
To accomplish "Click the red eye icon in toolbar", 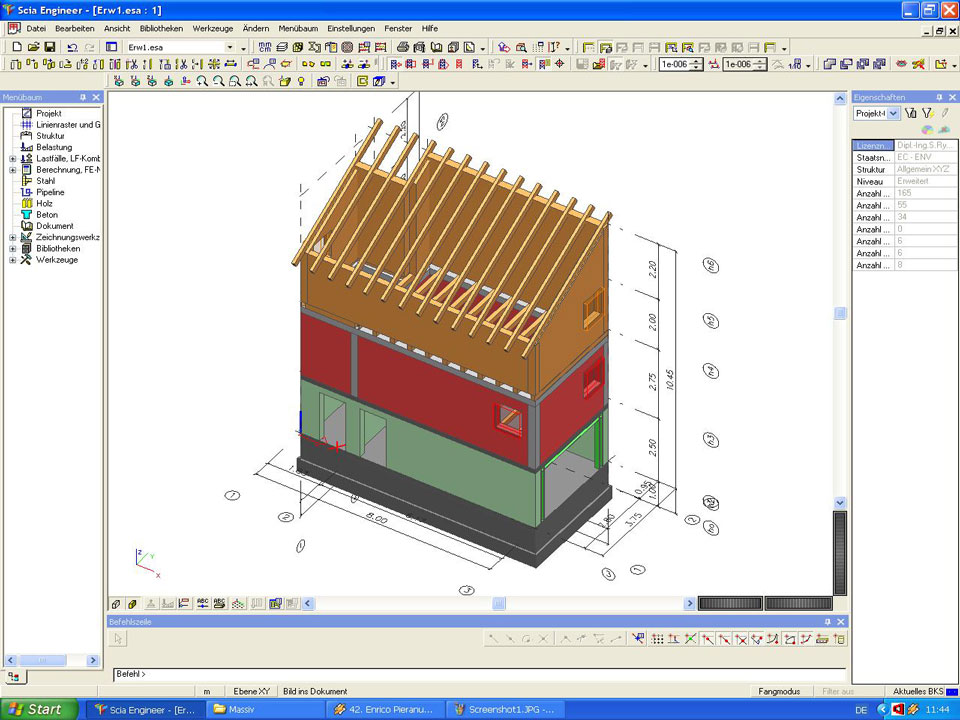I will coord(901,64).
